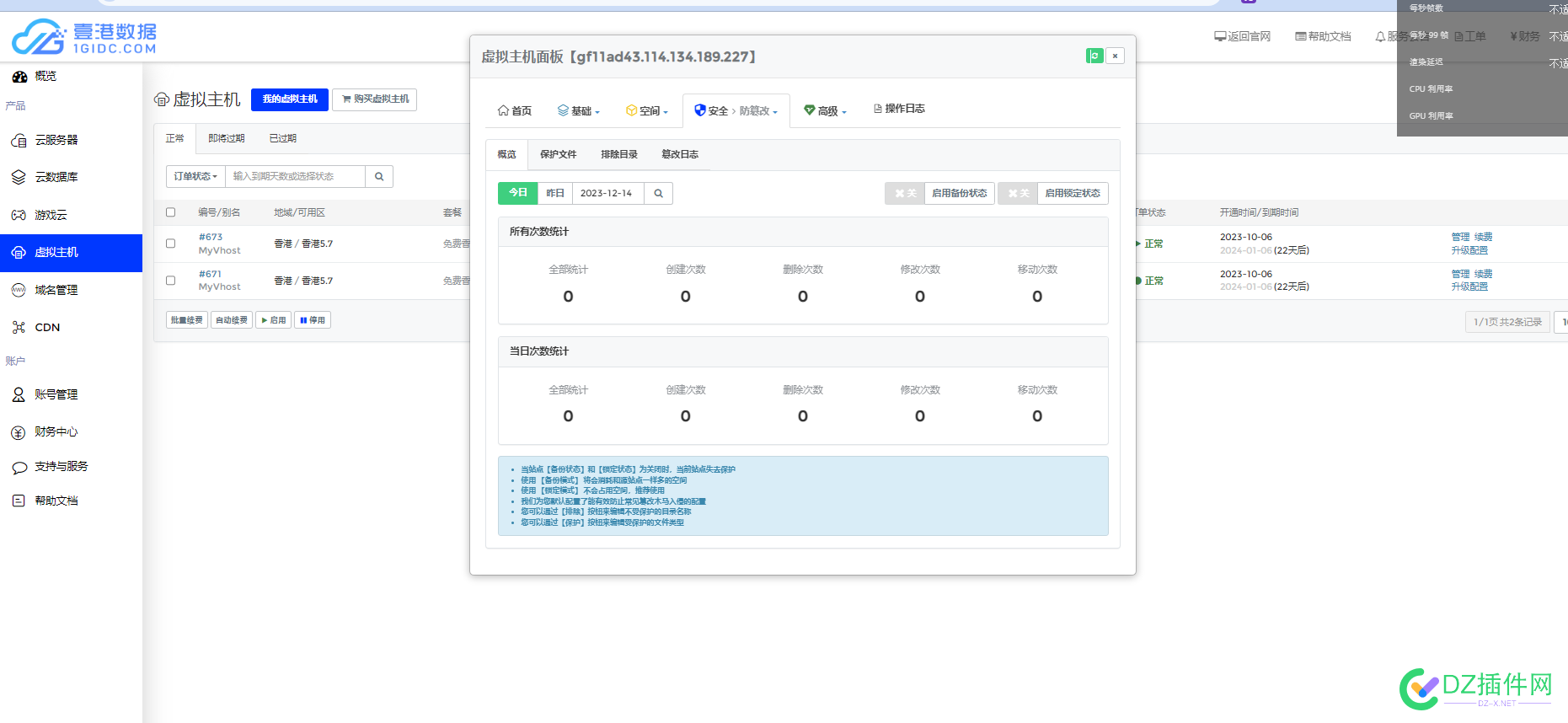Click the 启用备份状态 label button

(960, 193)
